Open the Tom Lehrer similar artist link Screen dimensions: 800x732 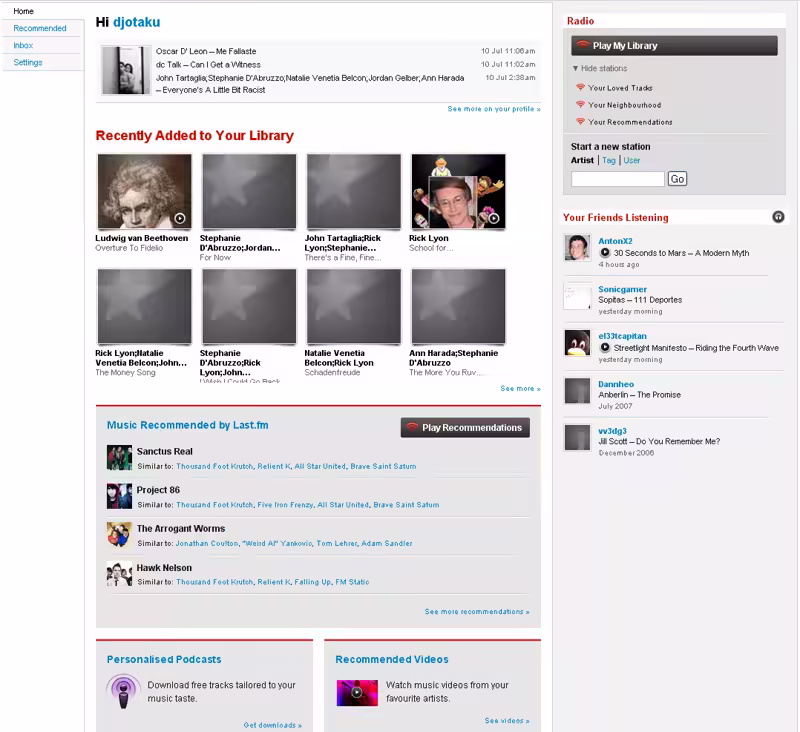(x=337, y=543)
